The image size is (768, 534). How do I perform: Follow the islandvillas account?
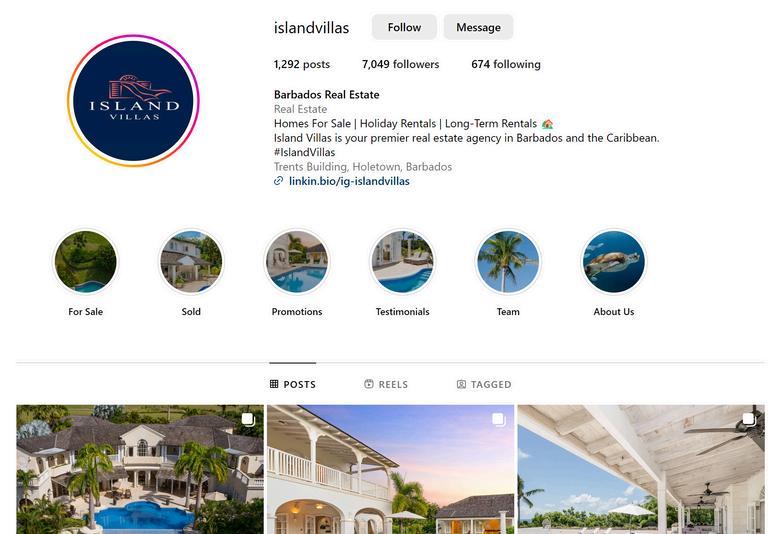pyautogui.click(x=404, y=27)
